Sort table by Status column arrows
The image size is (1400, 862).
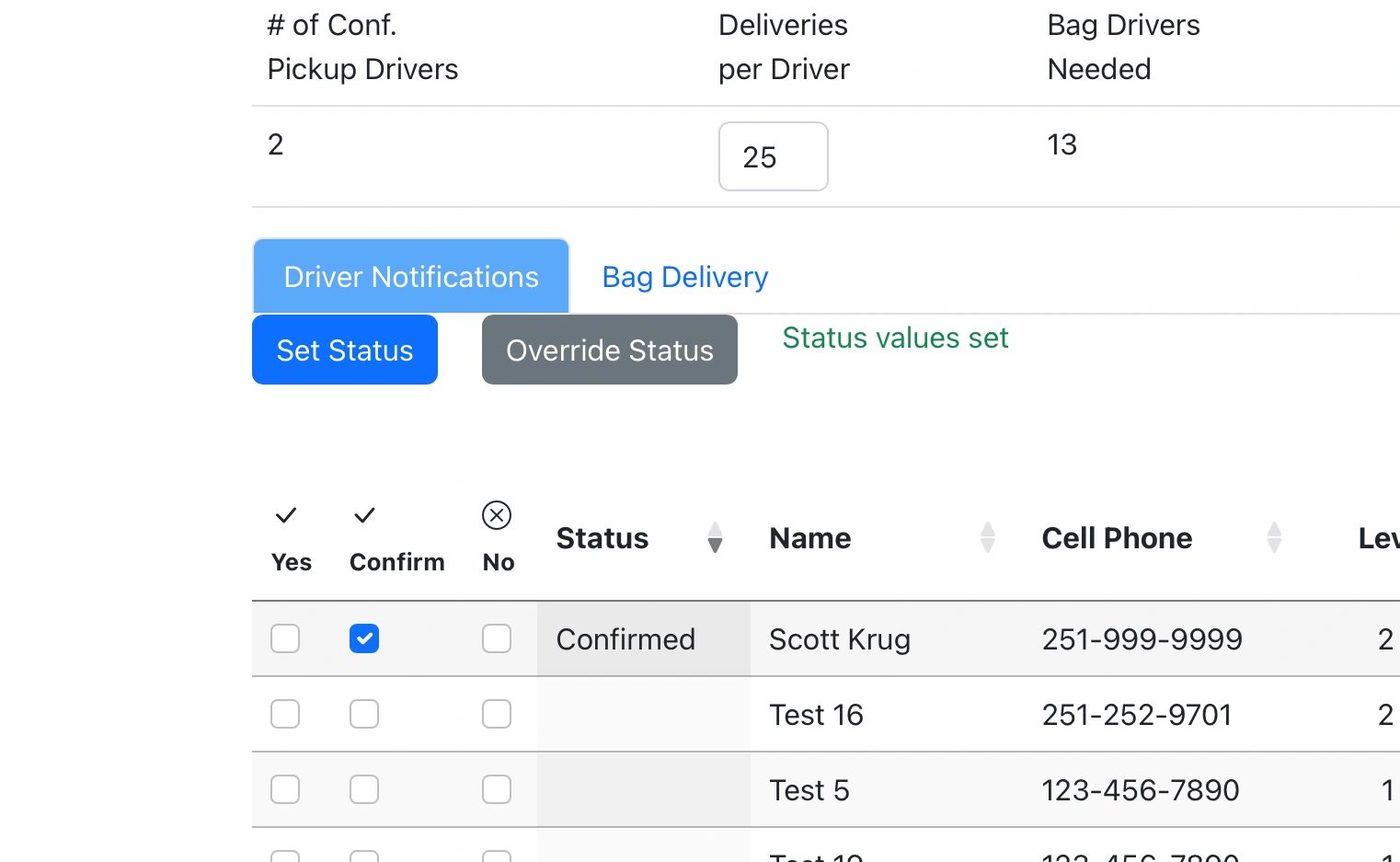coord(715,537)
